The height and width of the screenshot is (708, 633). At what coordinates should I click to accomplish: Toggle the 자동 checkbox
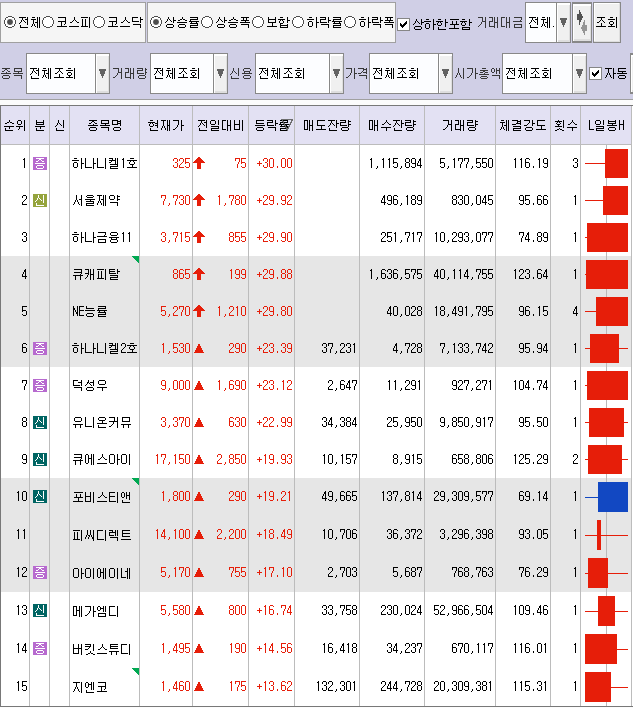click(596, 73)
